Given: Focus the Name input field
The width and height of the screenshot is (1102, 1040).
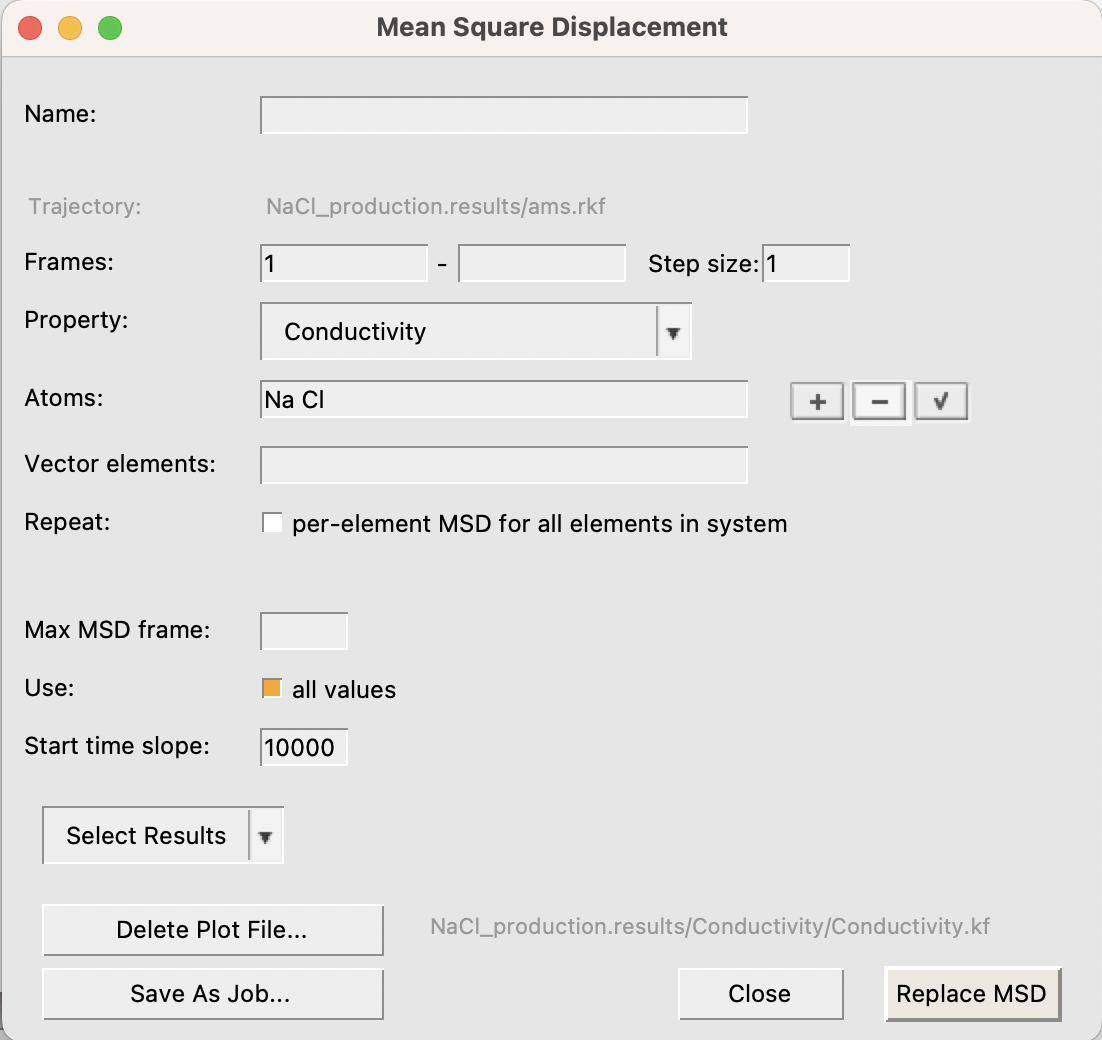Looking at the screenshot, I should click(x=503, y=115).
